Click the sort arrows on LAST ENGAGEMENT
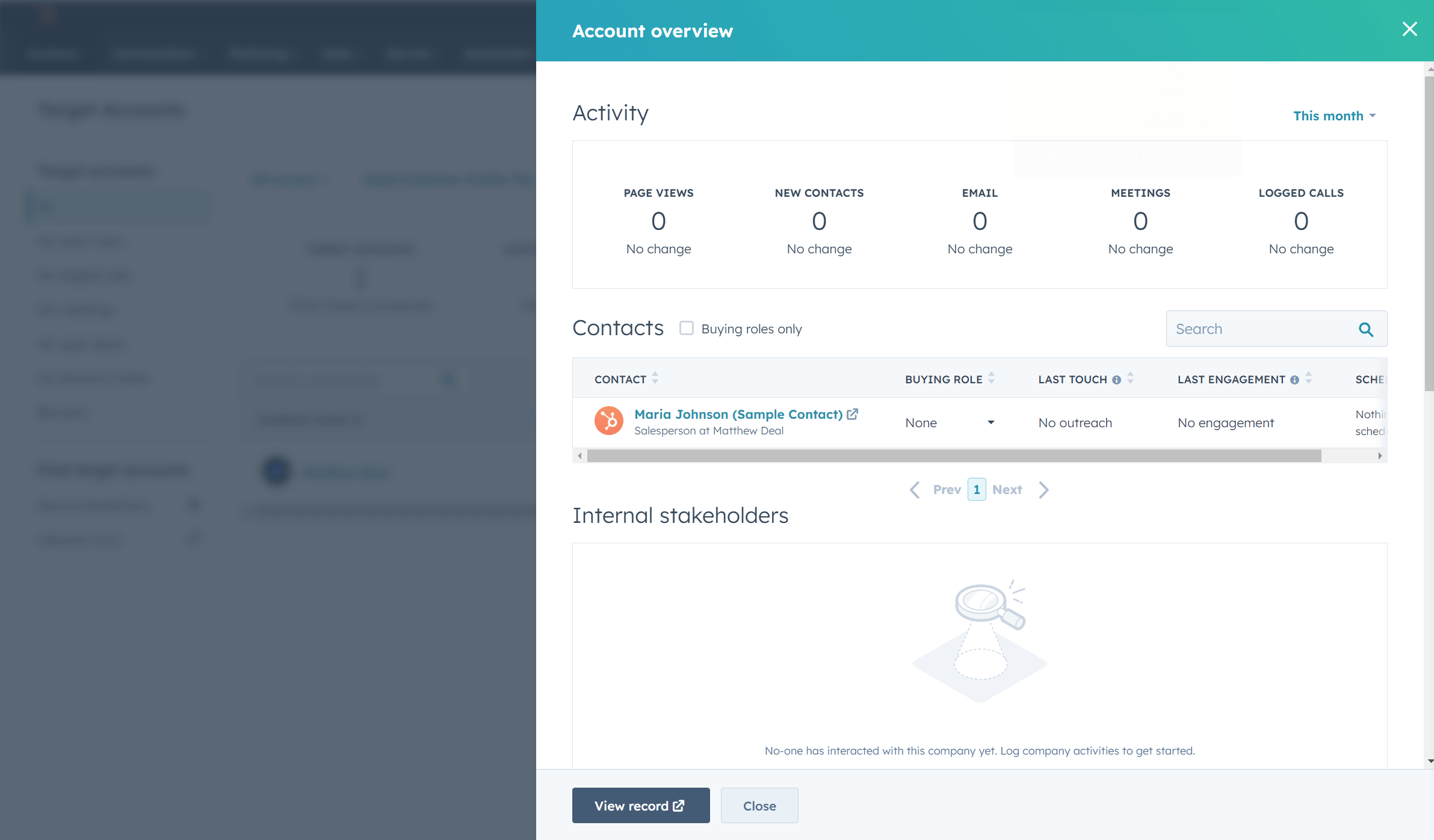 (1308, 378)
